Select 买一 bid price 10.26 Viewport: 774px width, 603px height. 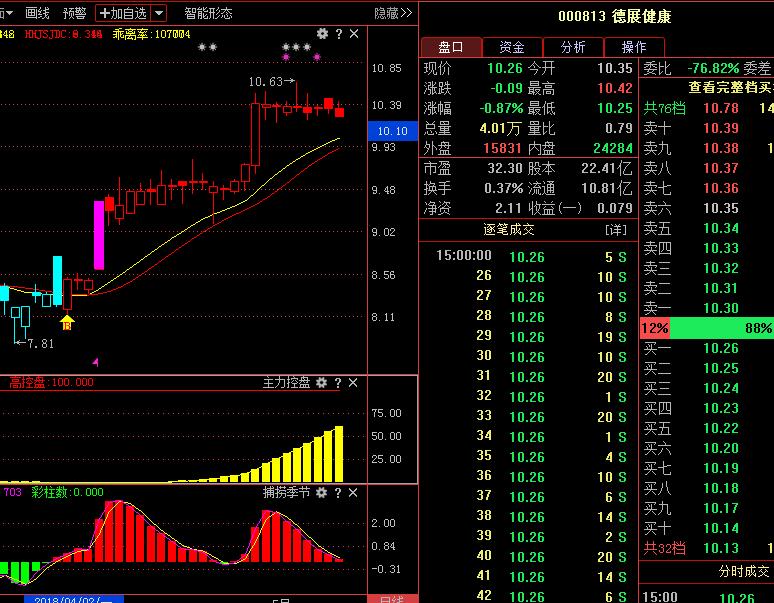point(721,348)
